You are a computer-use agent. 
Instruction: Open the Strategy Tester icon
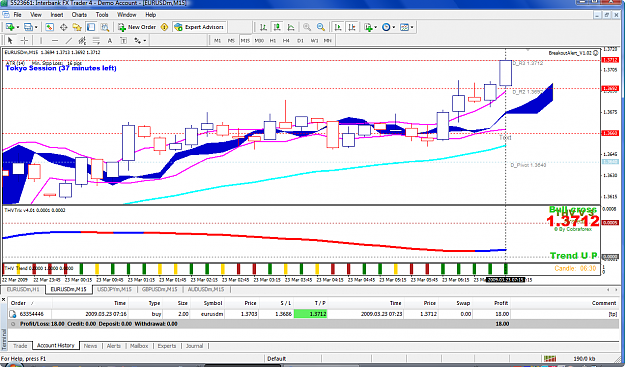(x=104, y=27)
